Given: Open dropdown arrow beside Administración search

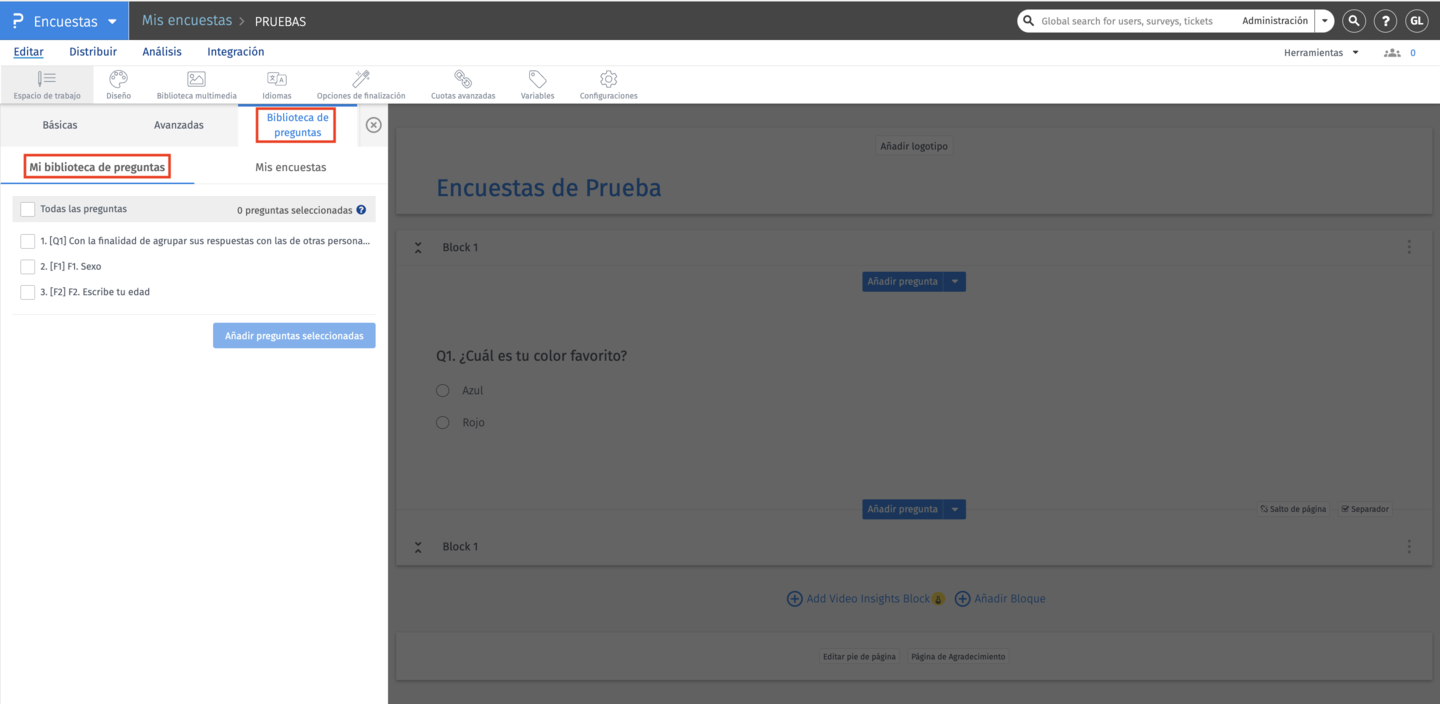Looking at the screenshot, I should pos(1324,21).
